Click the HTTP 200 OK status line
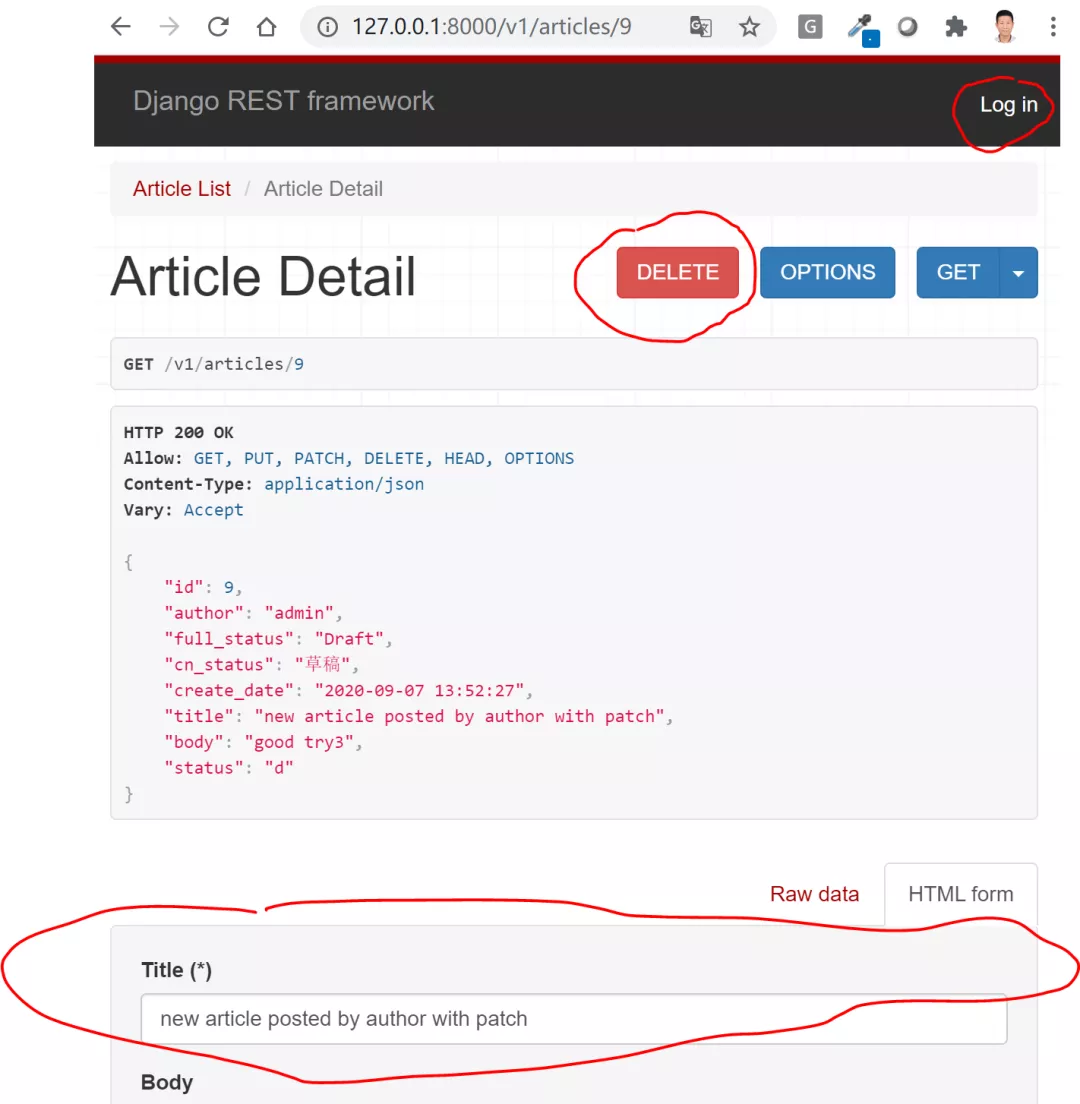This screenshot has height=1104, width=1080. tap(179, 432)
